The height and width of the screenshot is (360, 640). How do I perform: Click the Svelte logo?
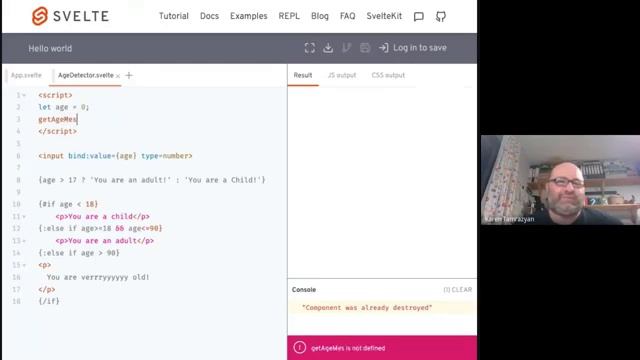pyautogui.click(x=70, y=16)
